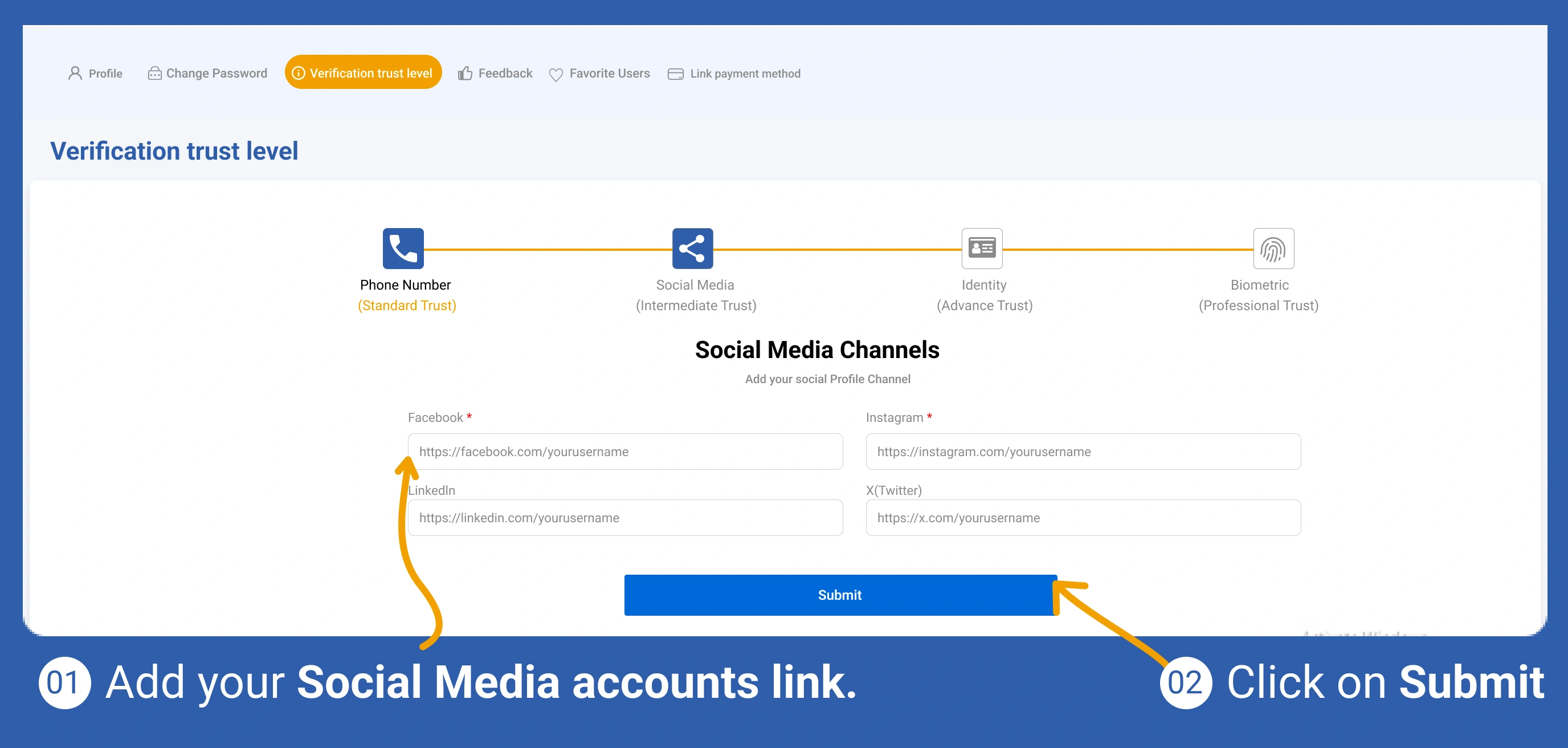Screen dimensions: 1568x748
Task: Click the Social Media Channels heading
Action: 817,349
